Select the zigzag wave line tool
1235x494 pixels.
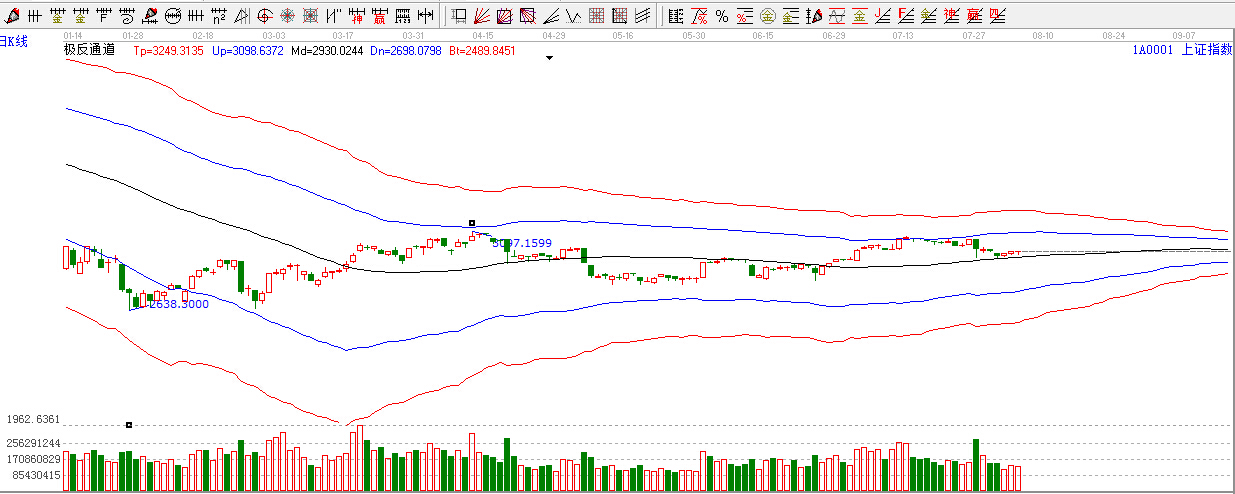pyautogui.click(x=572, y=16)
